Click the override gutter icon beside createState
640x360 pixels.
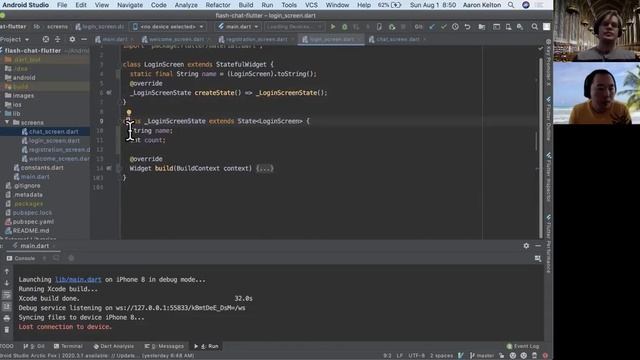tap(109, 93)
